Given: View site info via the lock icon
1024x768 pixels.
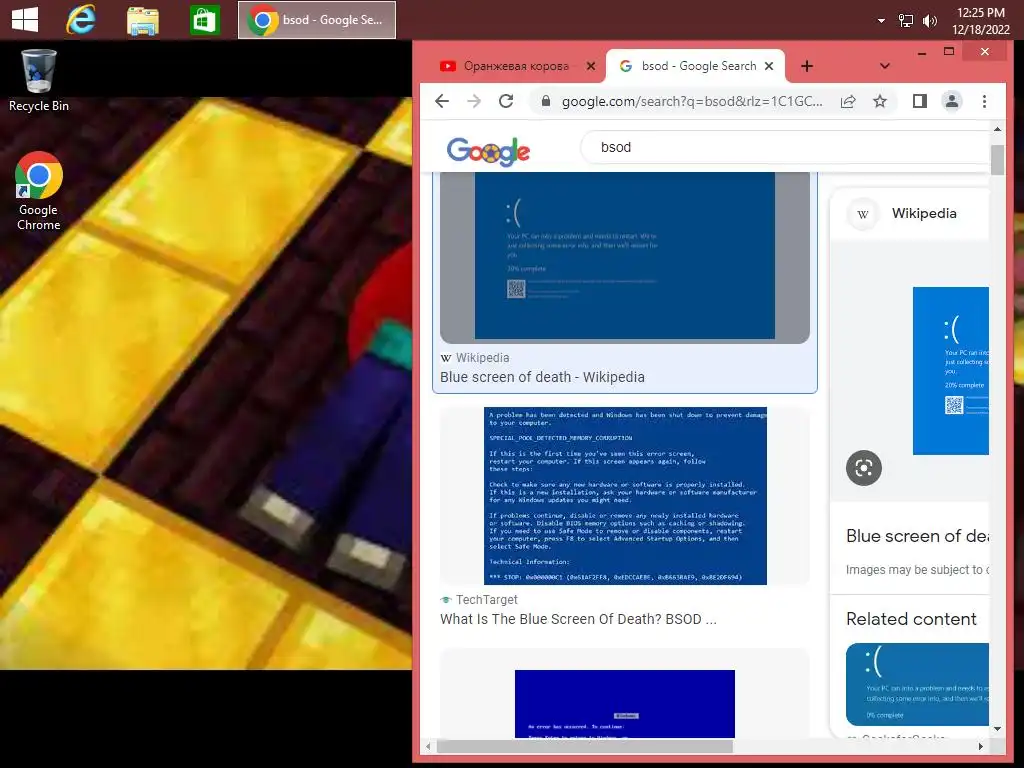Looking at the screenshot, I should [x=545, y=101].
